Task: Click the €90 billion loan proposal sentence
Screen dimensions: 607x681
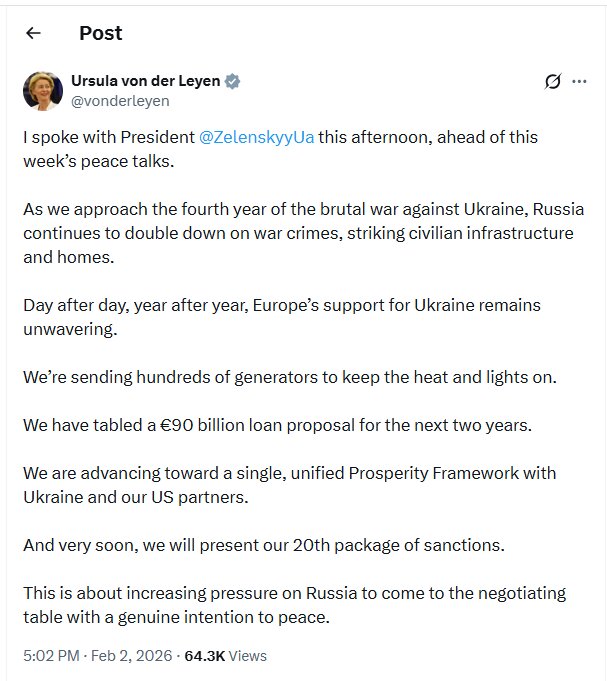Action: click(277, 424)
